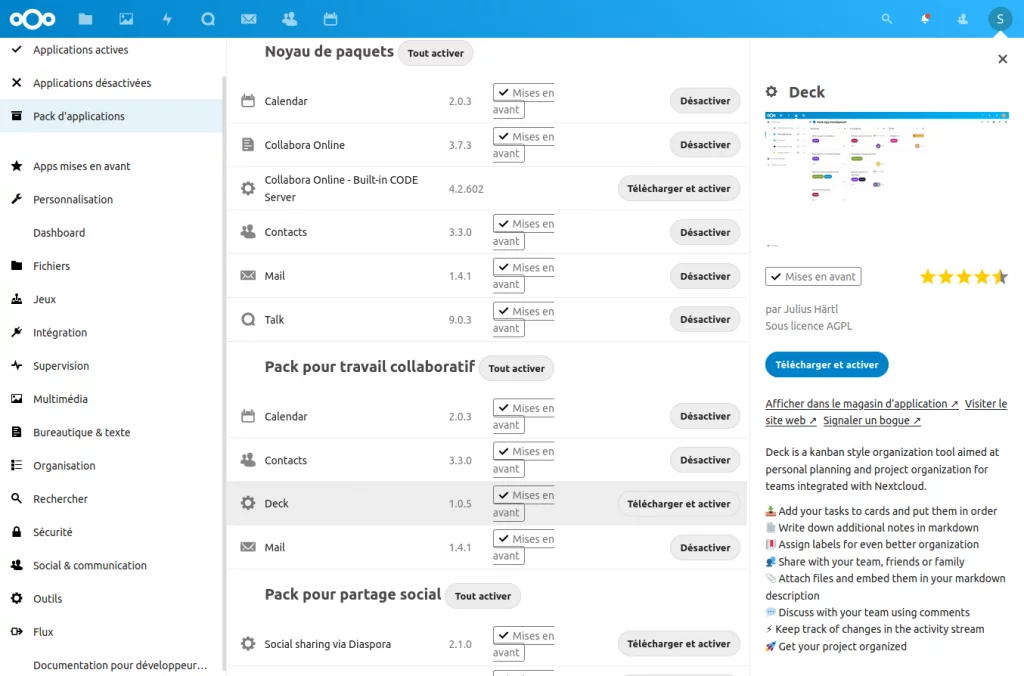Open Afficher dans le magasin d'application link

pyautogui.click(x=861, y=404)
